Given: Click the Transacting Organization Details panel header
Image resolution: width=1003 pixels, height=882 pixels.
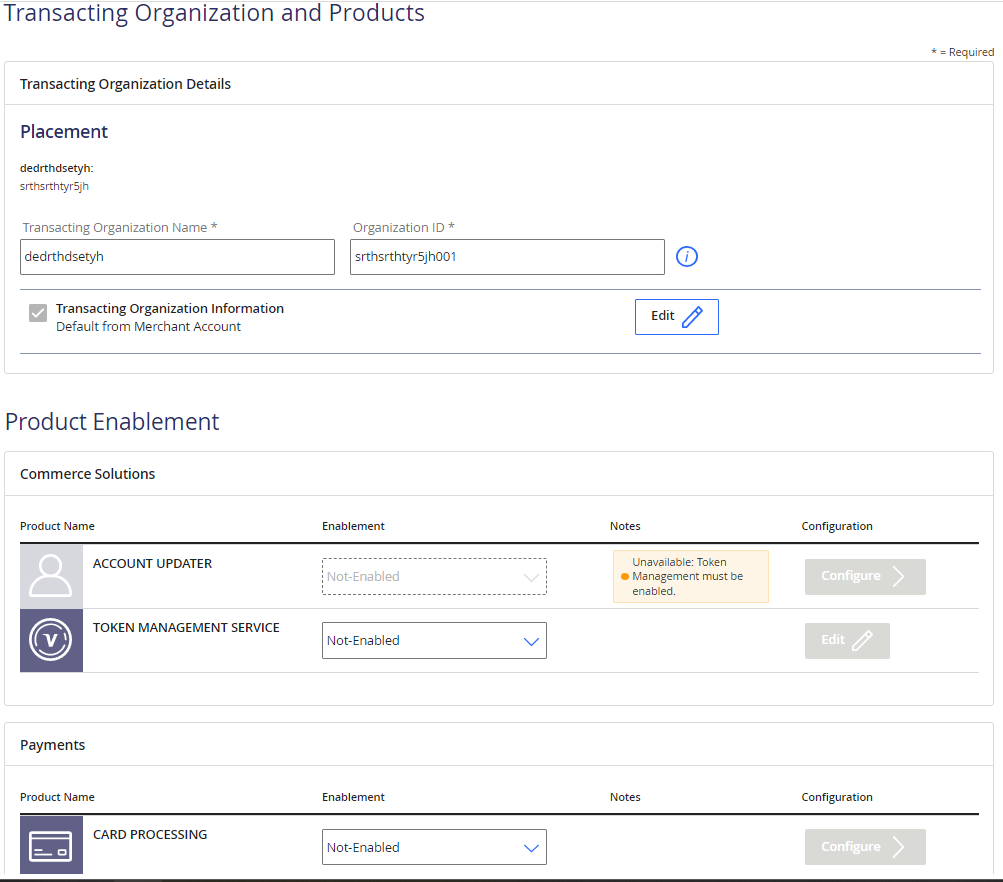Looking at the screenshot, I should pos(126,84).
